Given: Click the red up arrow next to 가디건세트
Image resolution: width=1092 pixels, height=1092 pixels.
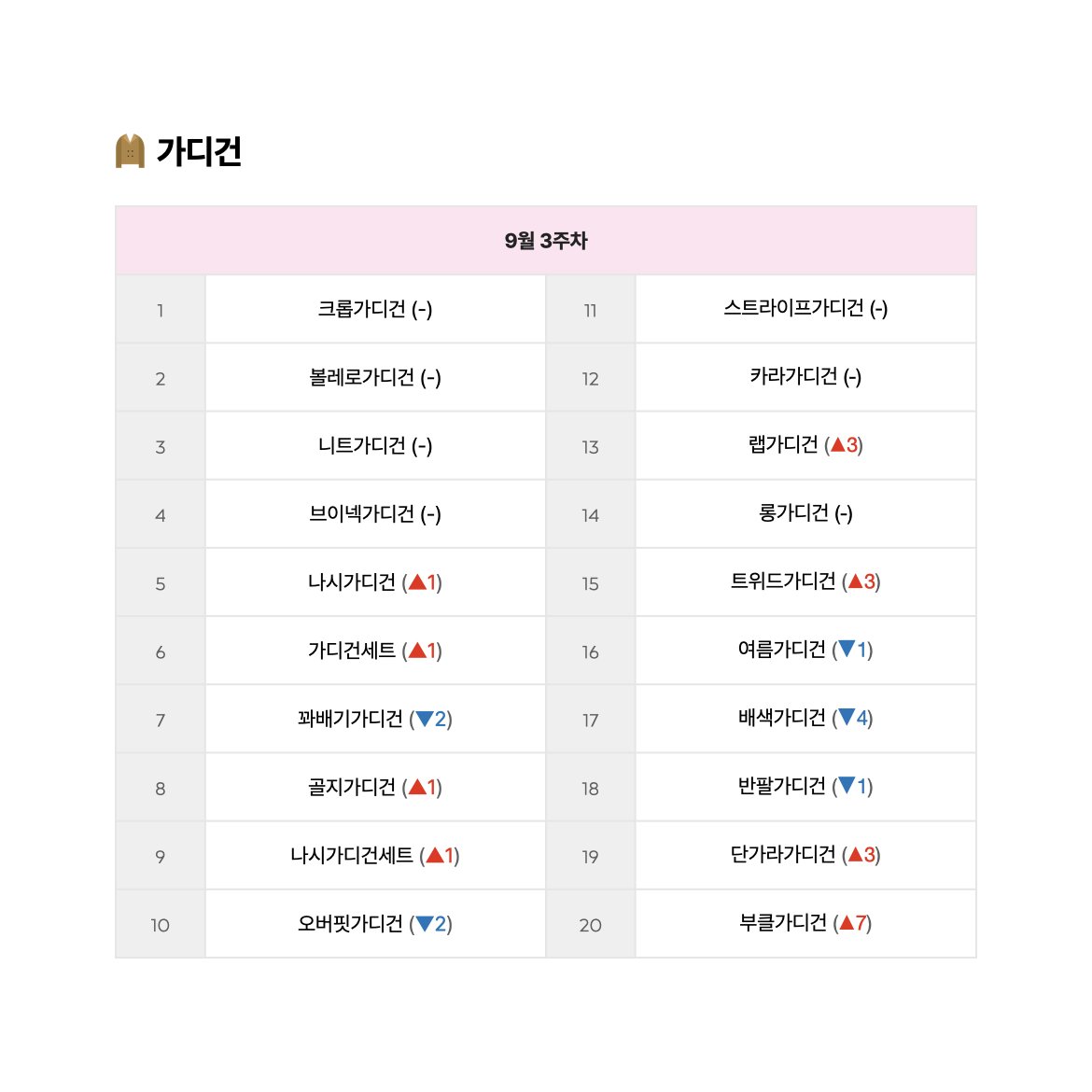Looking at the screenshot, I should [417, 651].
